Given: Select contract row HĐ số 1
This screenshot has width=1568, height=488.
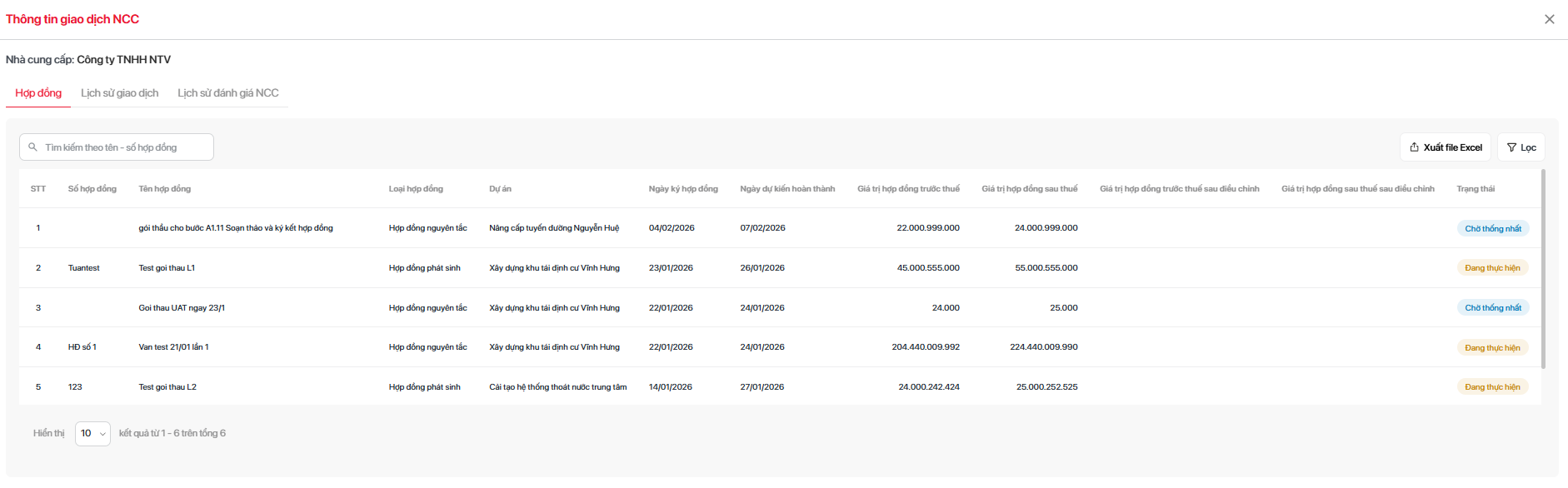Looking at the screenshot, I should [82, 347].
